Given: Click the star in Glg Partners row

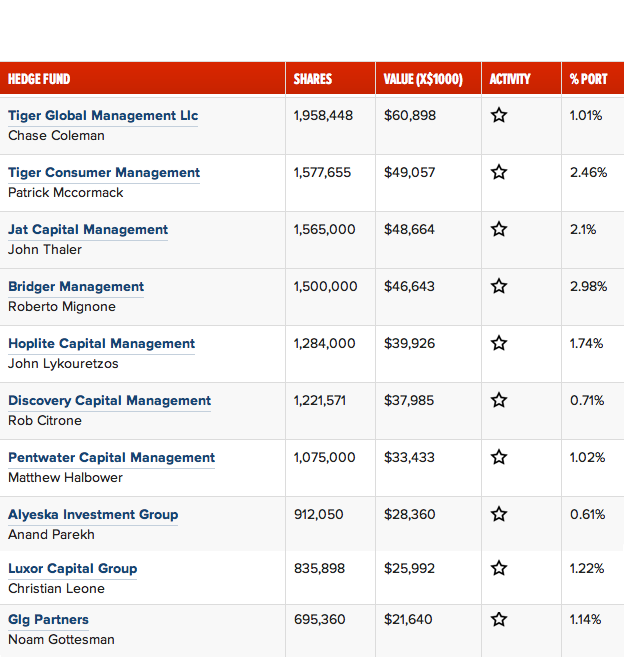Looking at the screenshot, I should [x=499, y=619].
